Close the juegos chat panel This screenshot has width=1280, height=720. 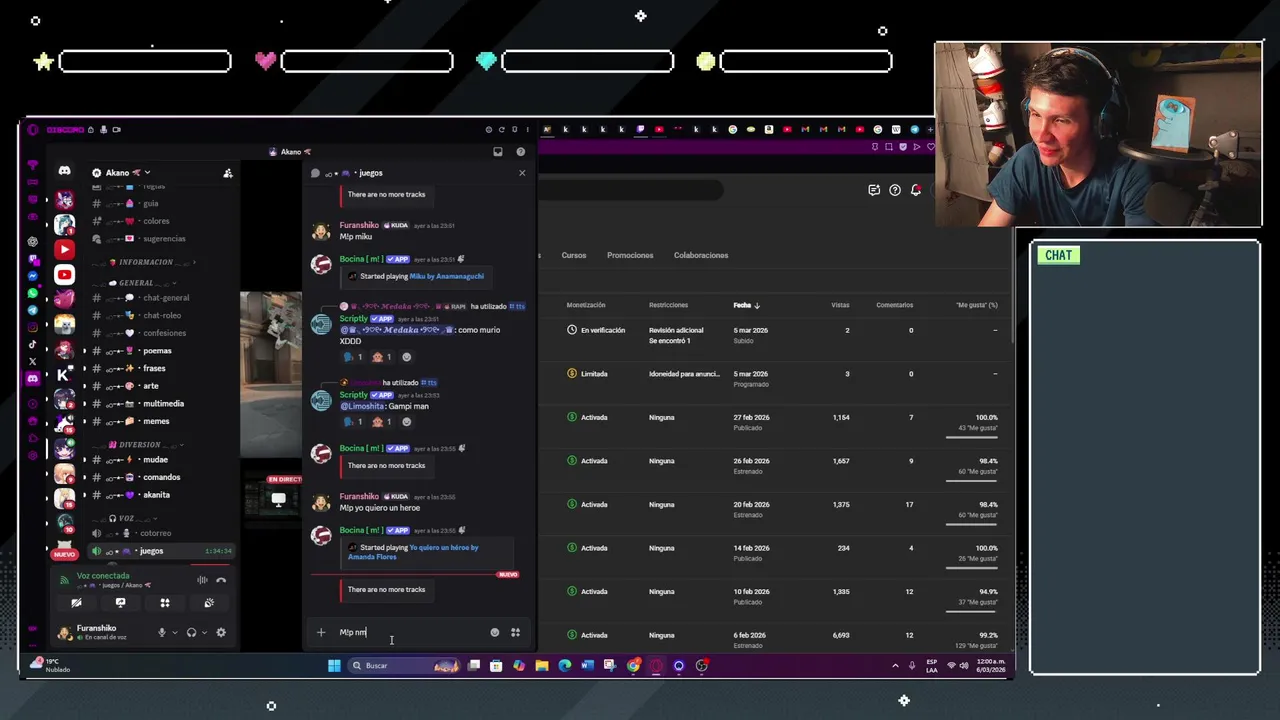[x=521, y=173]
